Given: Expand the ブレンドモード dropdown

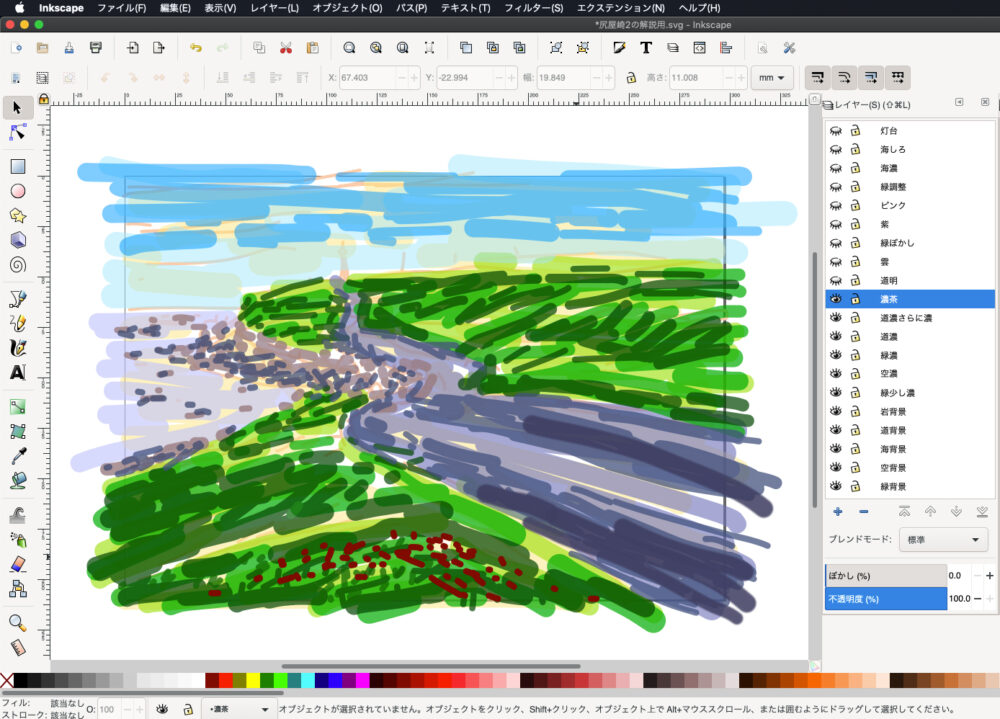Looking at the screenshot, I should [942, 540].
